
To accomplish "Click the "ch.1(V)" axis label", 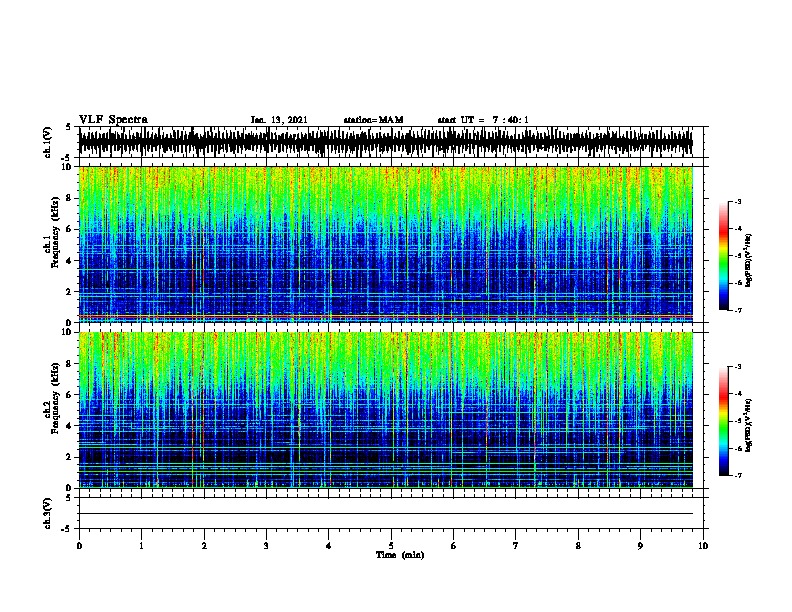I will [x=48, y=142].
